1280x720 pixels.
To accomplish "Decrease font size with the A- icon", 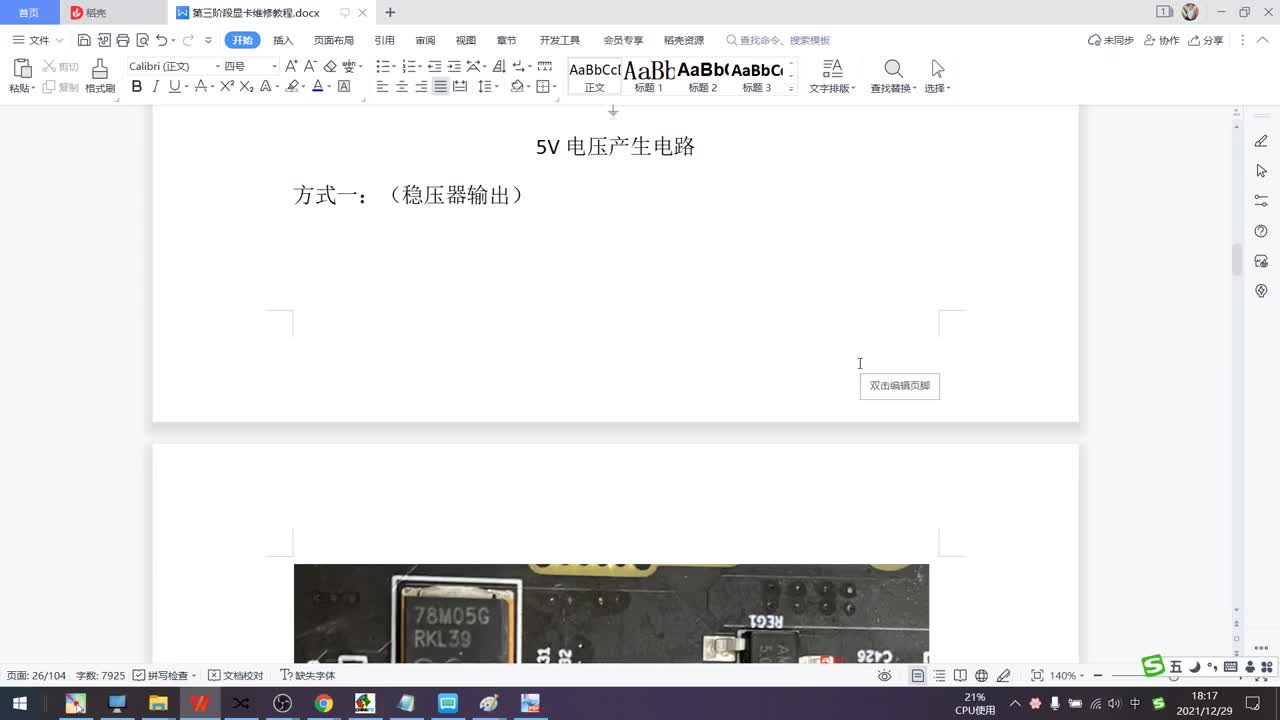I will coord(310,66).
